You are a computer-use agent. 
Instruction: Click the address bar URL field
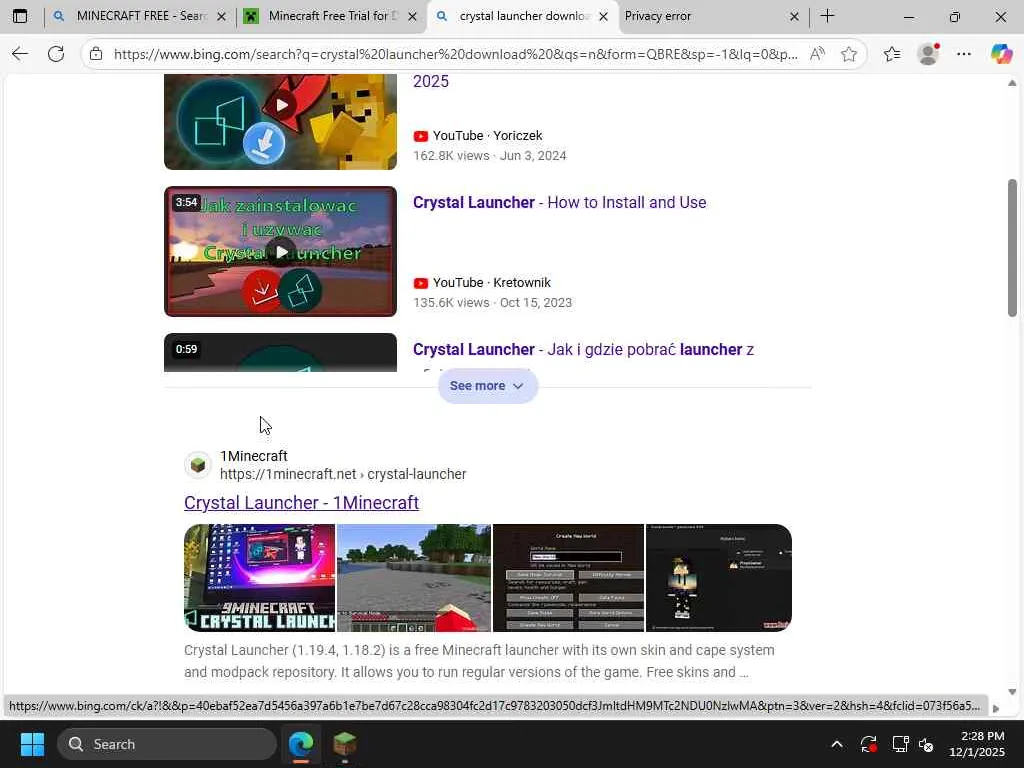click(x=455, y=54)
